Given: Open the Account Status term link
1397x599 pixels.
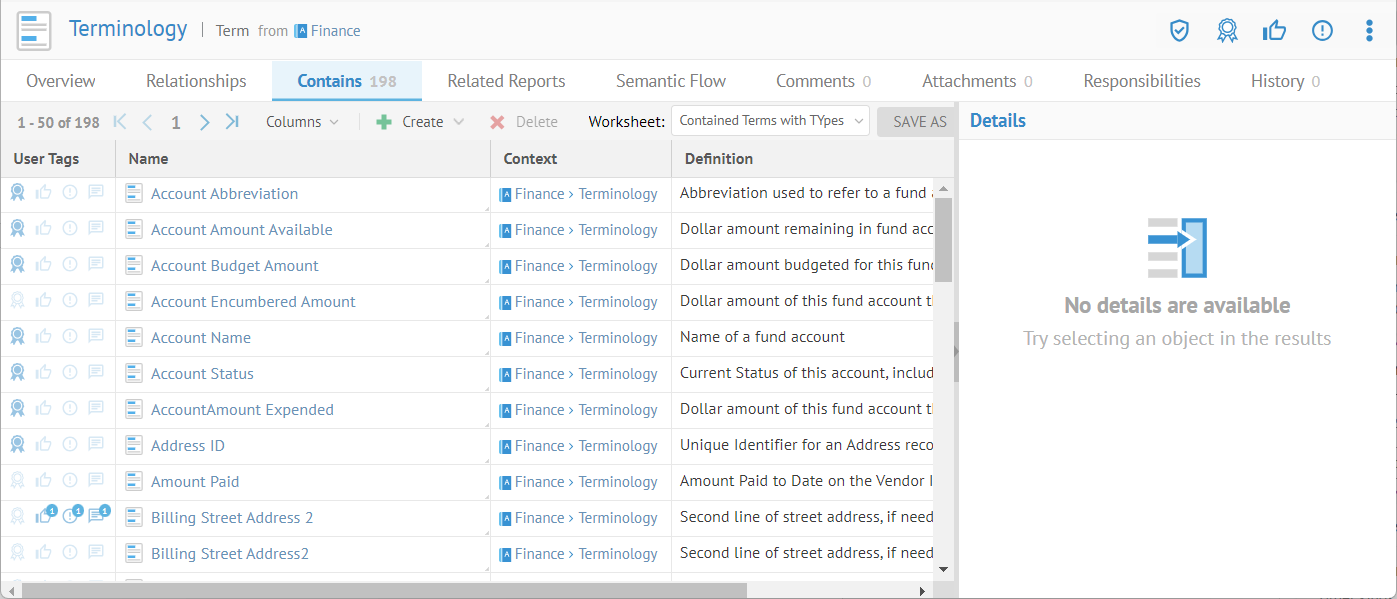Looking at the screenshot, I should click(x=202, y=373).
